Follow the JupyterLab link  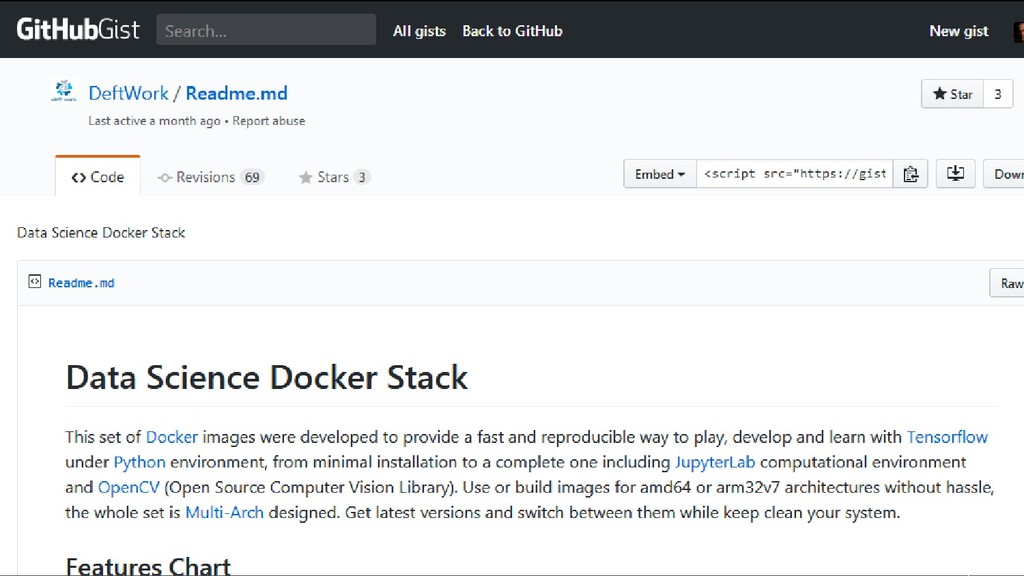715,462
